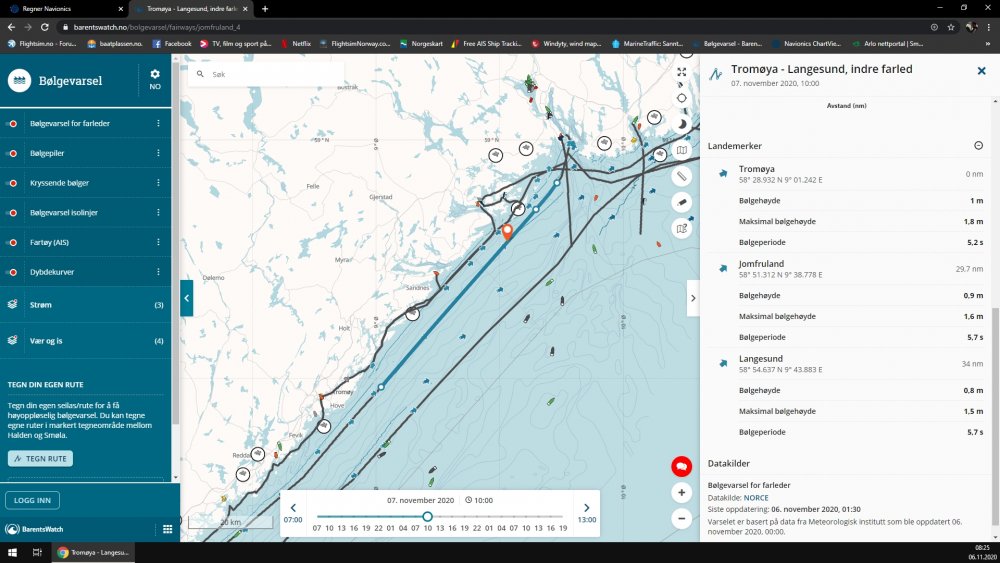Click the orange location pin on map
The height and width of the screenshot is (563, 1000).
[x=507, y=231]
